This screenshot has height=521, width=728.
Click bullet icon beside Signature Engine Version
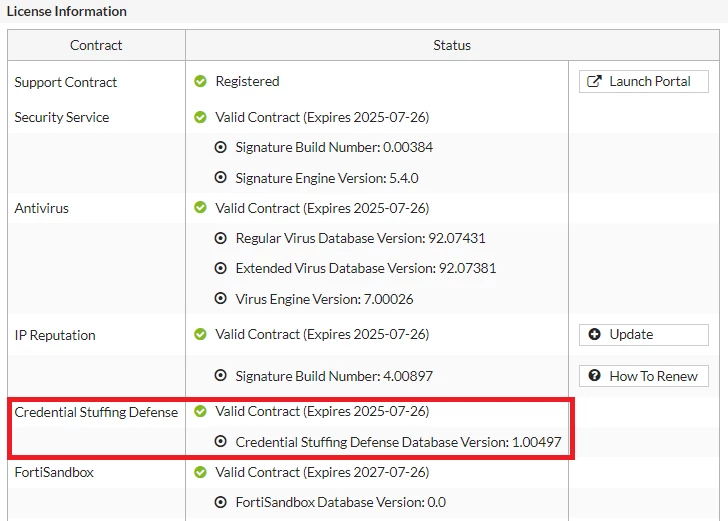(x=221, y=177)
